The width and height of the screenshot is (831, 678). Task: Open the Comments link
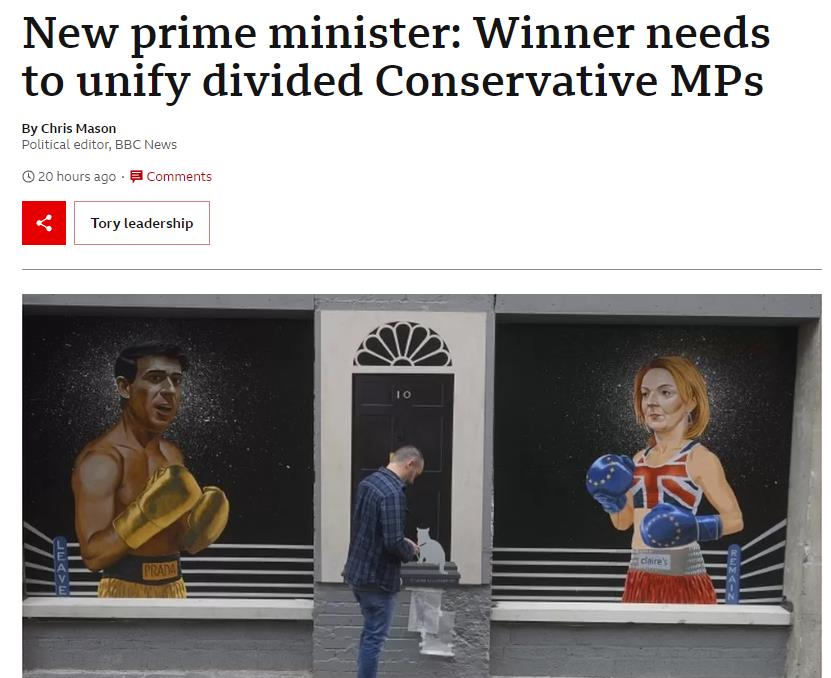click(179, 177)
